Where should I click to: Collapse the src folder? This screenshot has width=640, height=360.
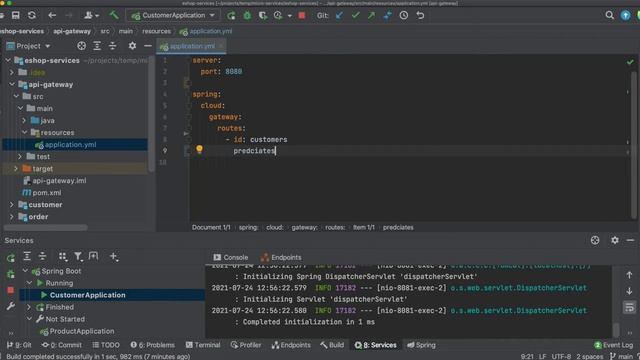click(16, 96)
